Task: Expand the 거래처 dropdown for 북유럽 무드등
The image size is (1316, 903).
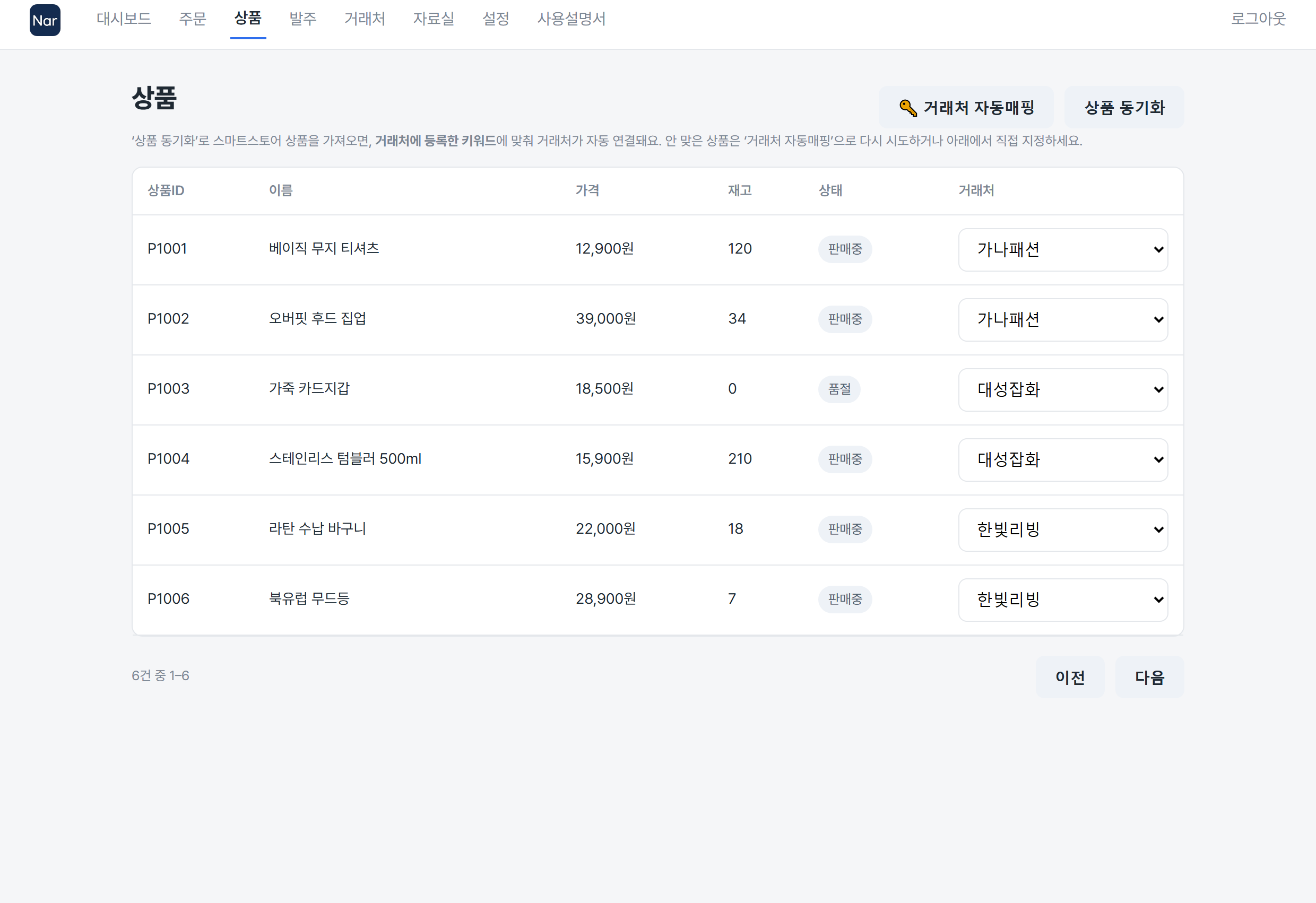Action: pos(1063,600)
